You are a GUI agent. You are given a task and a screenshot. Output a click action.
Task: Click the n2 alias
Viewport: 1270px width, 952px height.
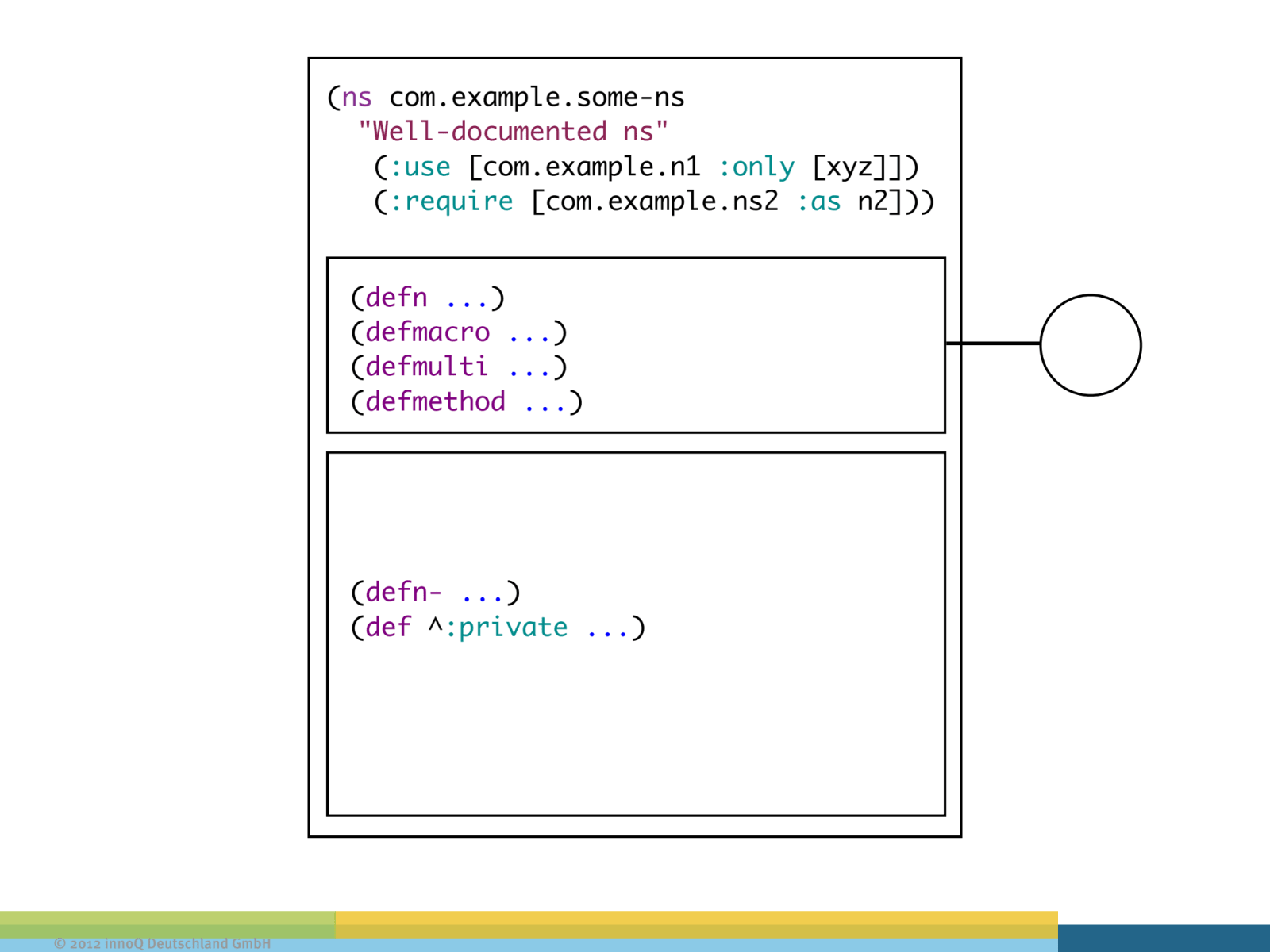873,202
